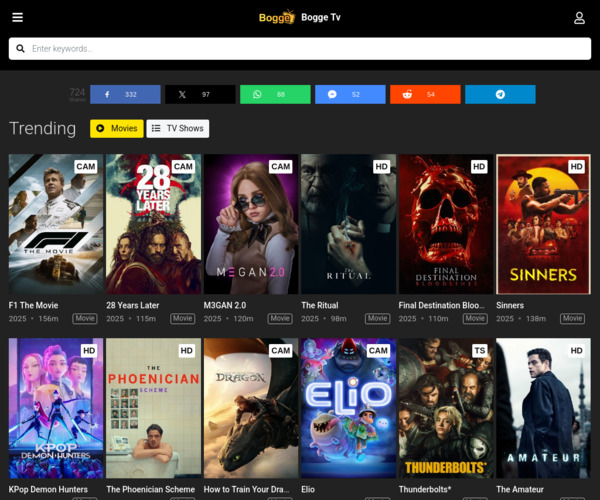
Task: Open The Phoenician Scheme poster
Action: [153, 408]
